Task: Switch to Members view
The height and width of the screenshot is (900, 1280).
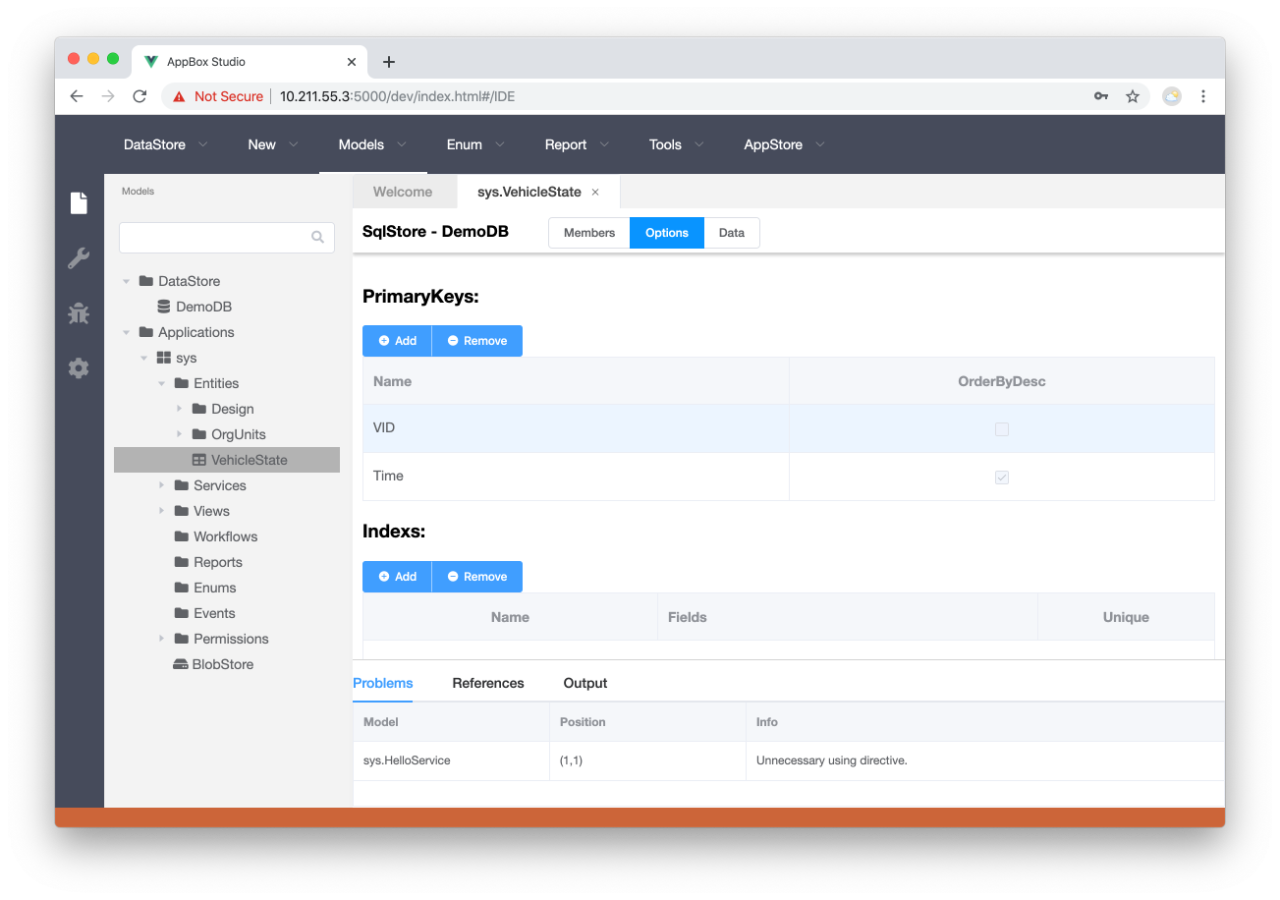Action: 589,233
